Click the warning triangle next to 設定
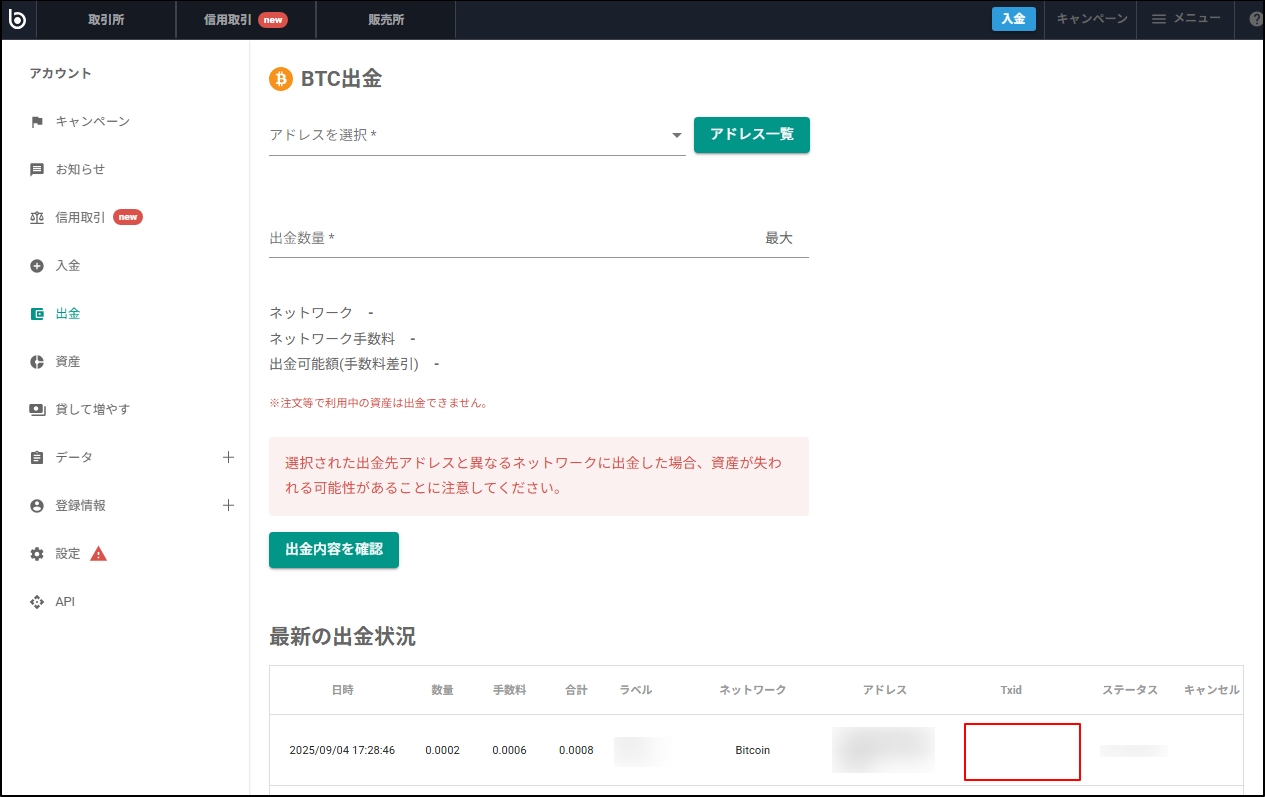Screen dimensions: 1265x797 click(99, 553)
